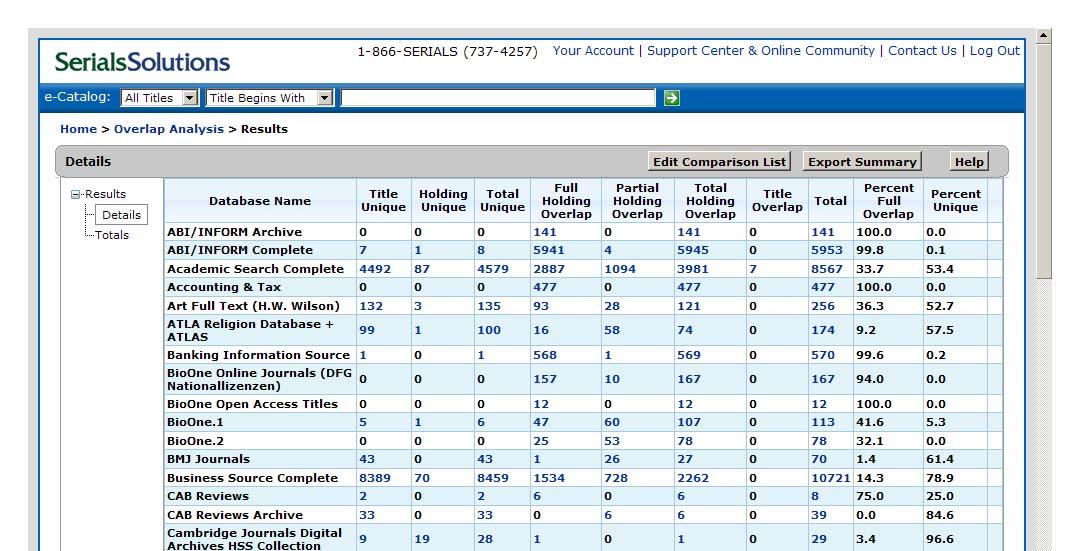The height and width of the screenshot is (551, 1077).
Task: Click Academic Search Complete Holding Unique 87
Action: (x=422, y=269)
